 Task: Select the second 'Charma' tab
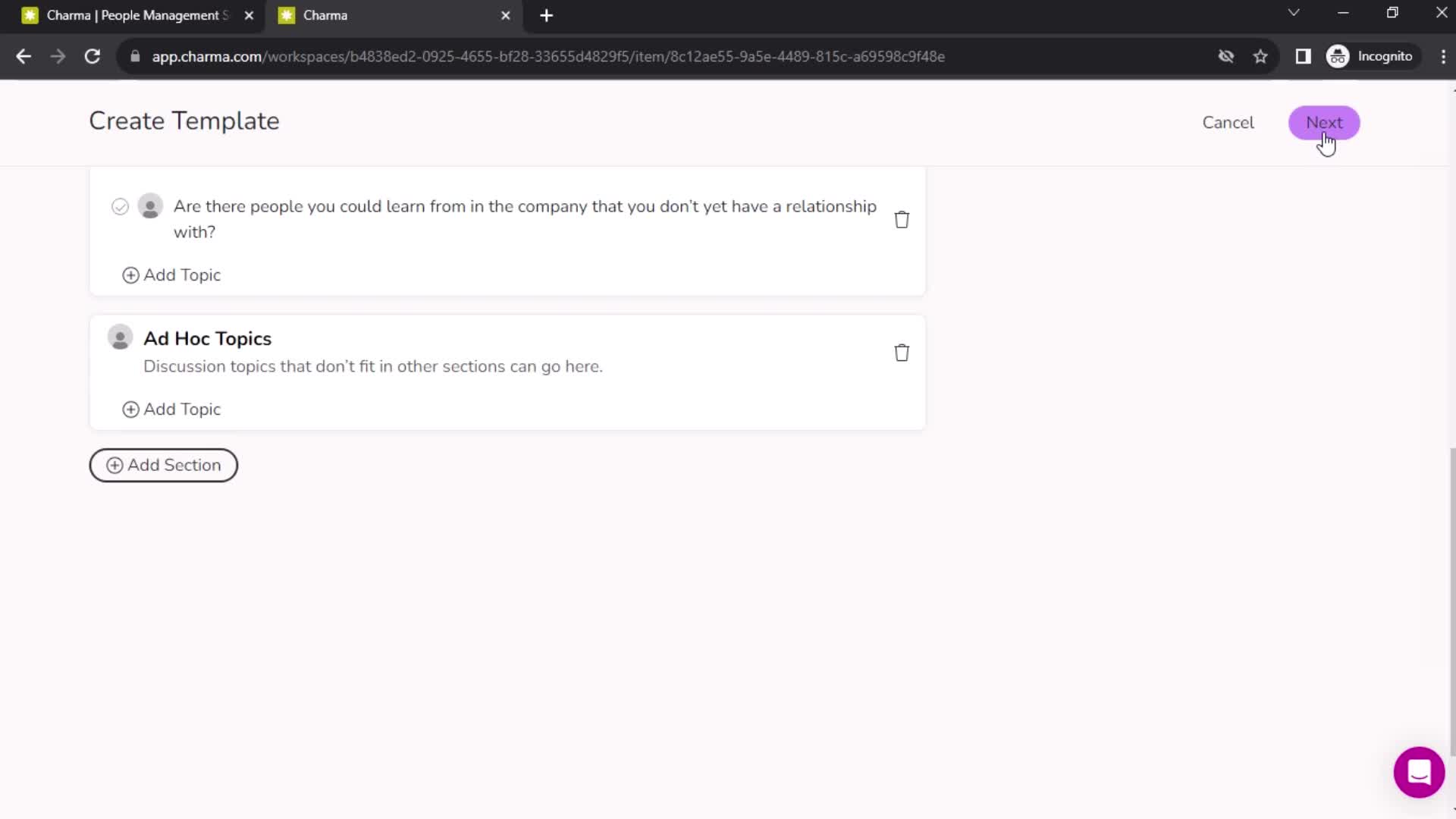[x=394, y=15]
